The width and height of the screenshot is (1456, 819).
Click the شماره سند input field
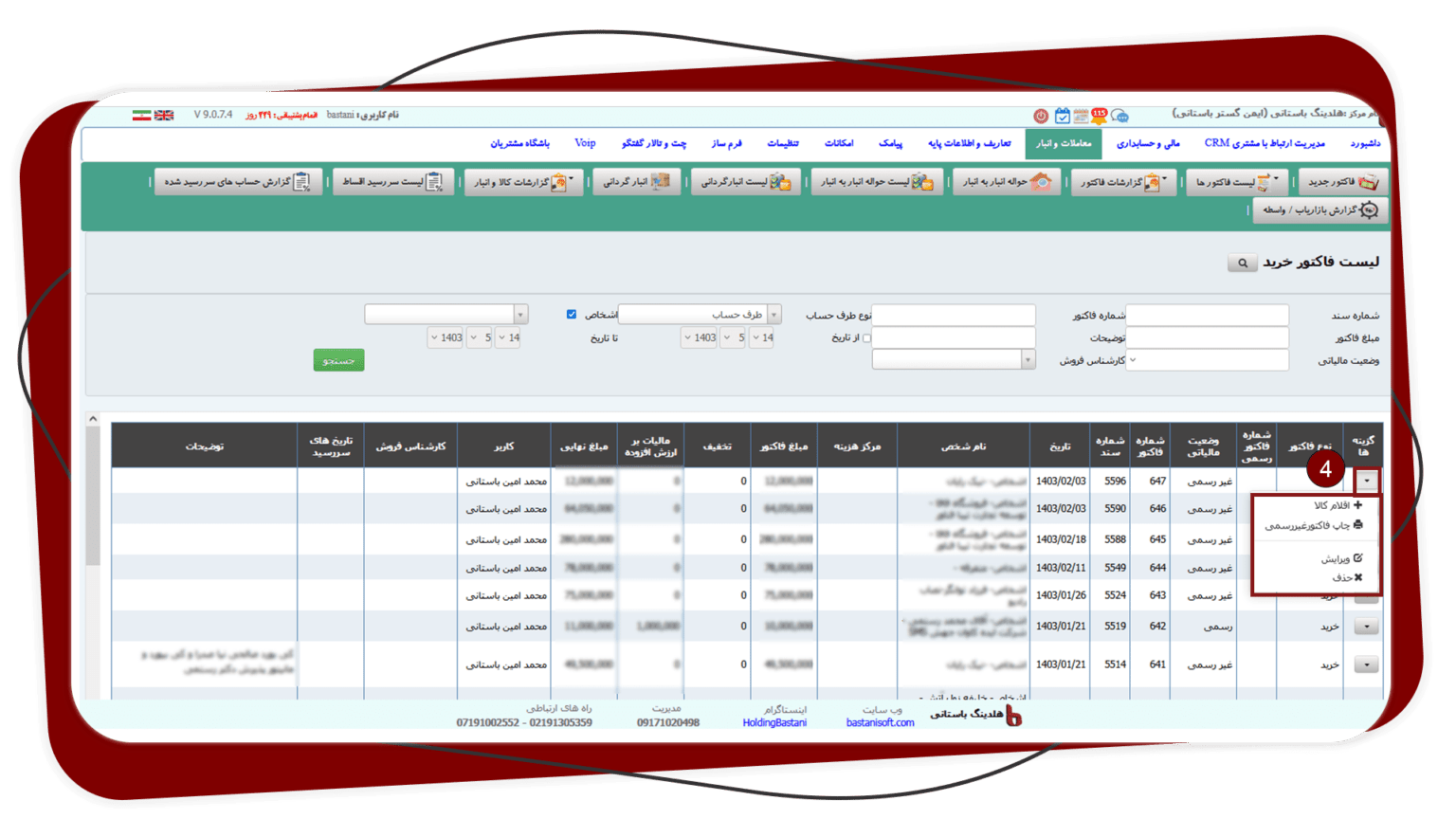[x=1207, y=315]
